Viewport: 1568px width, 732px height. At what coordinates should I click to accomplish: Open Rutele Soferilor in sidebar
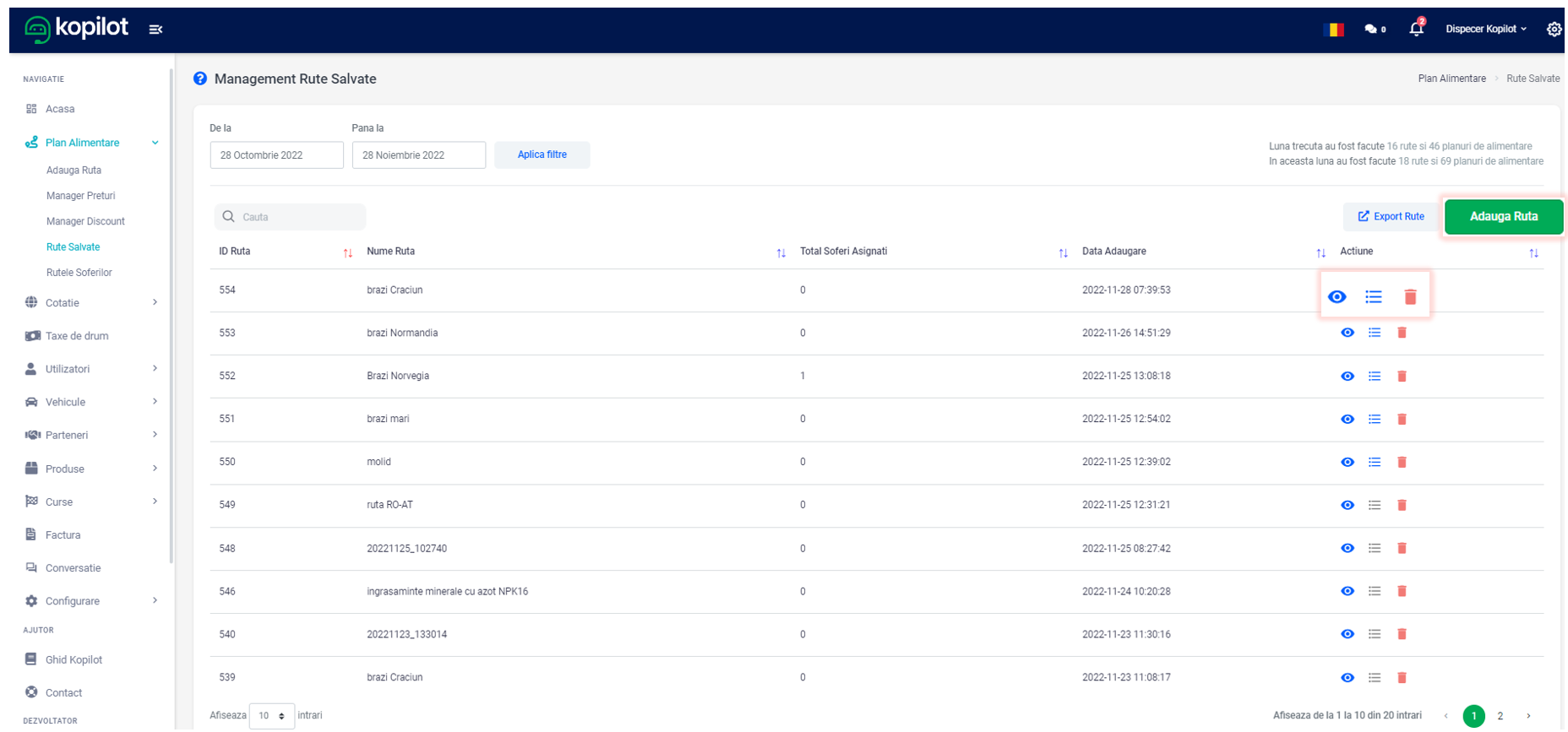coord(79,273)
